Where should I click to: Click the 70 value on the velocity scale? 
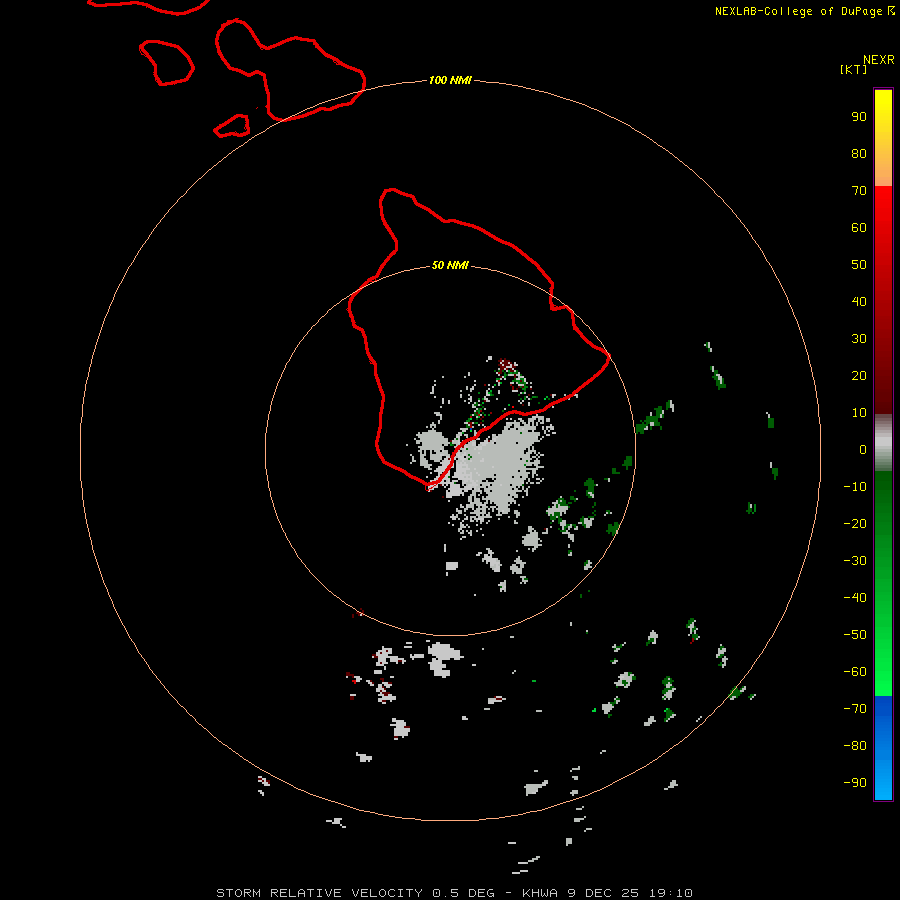click(859, 191)
